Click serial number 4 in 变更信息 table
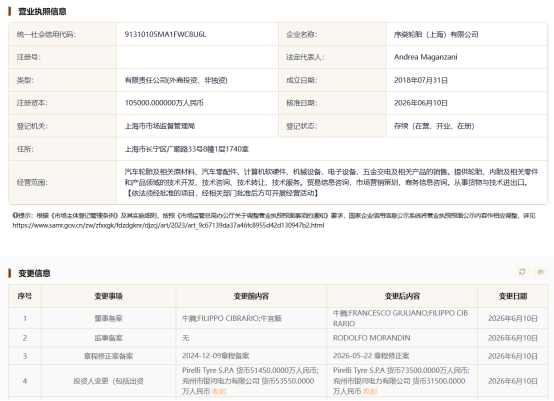 click(25, 381)
